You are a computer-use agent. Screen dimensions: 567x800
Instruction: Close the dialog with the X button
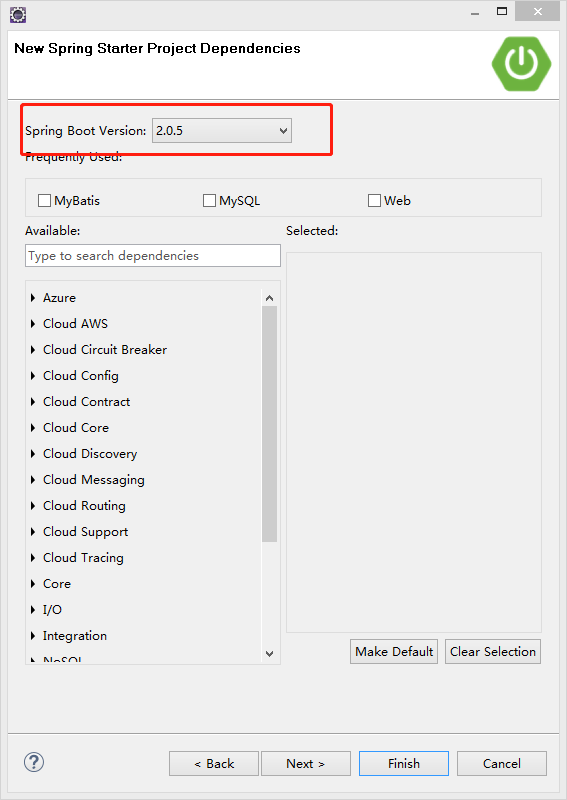pos(537,12)
